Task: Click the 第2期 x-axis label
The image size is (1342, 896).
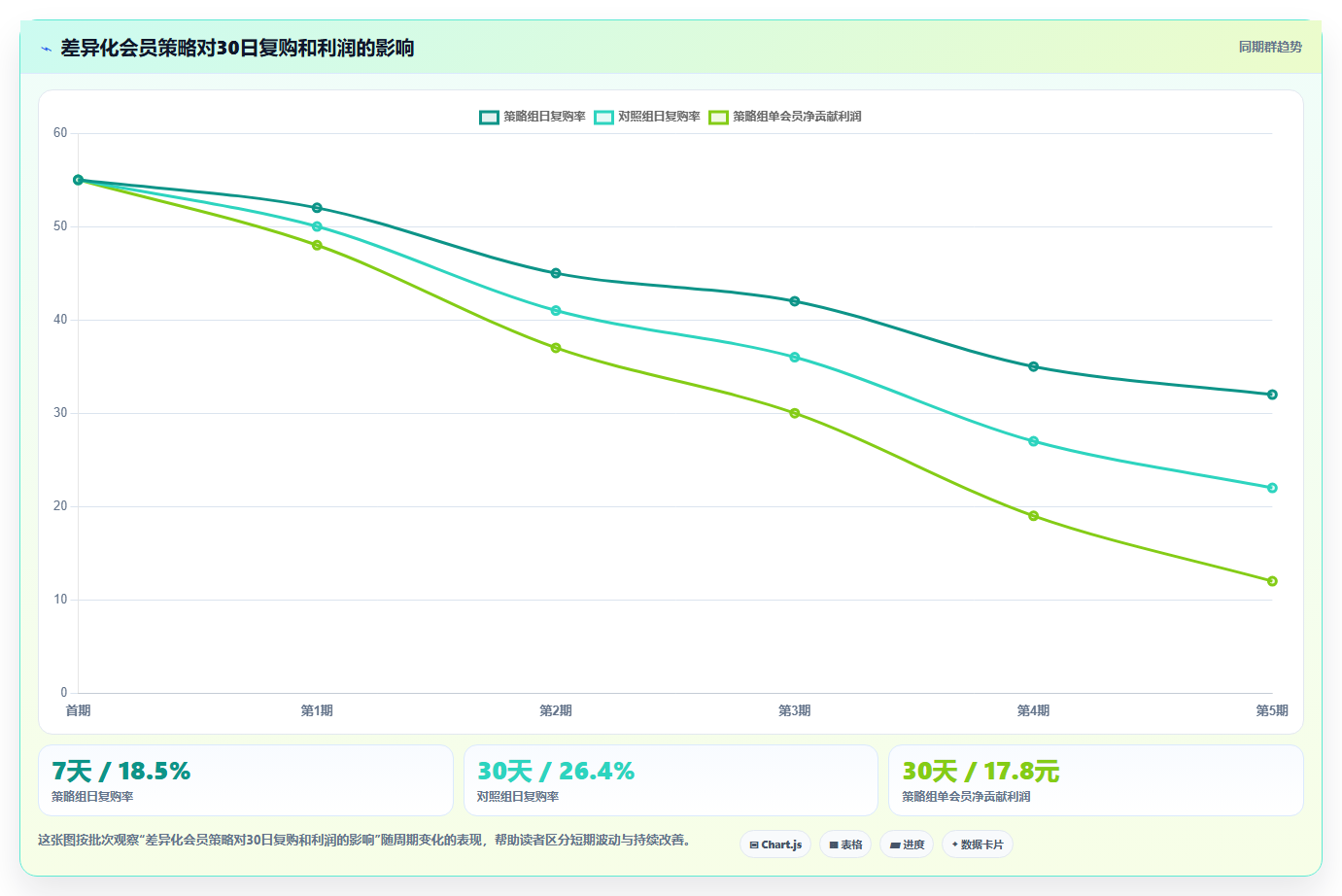Action: [x=556, y=711]
